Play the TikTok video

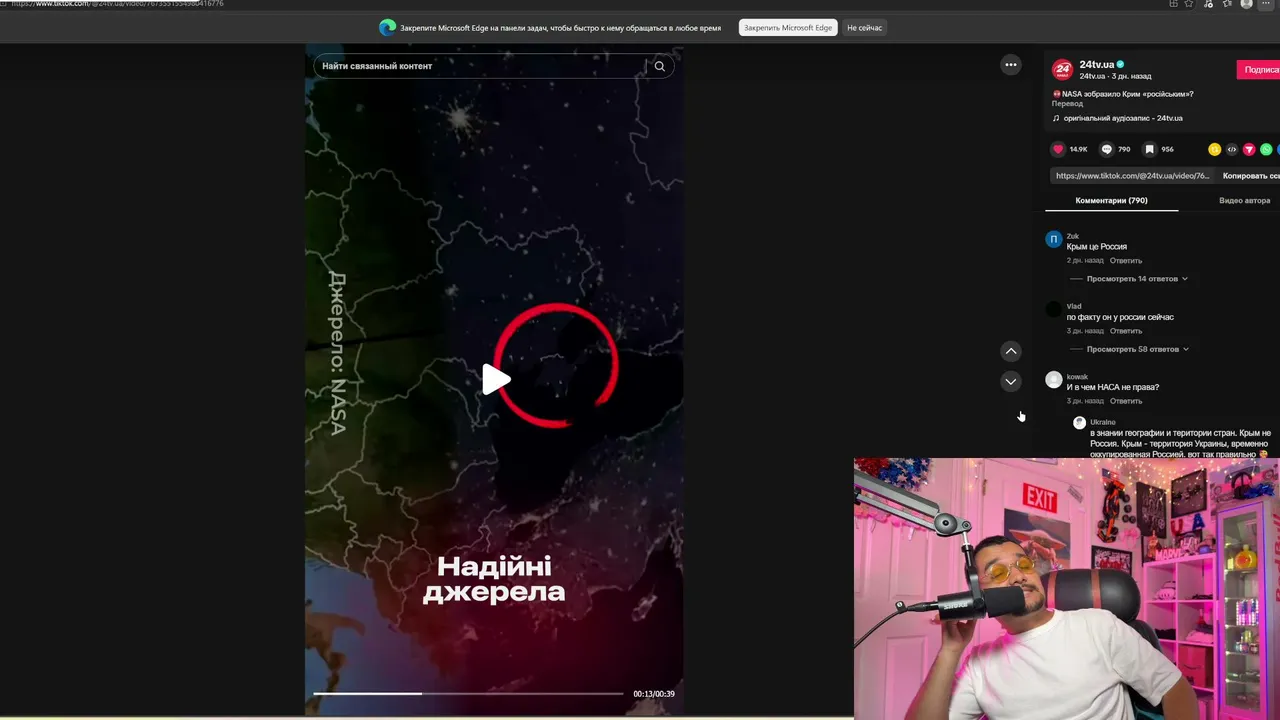(x=496, y=379)
